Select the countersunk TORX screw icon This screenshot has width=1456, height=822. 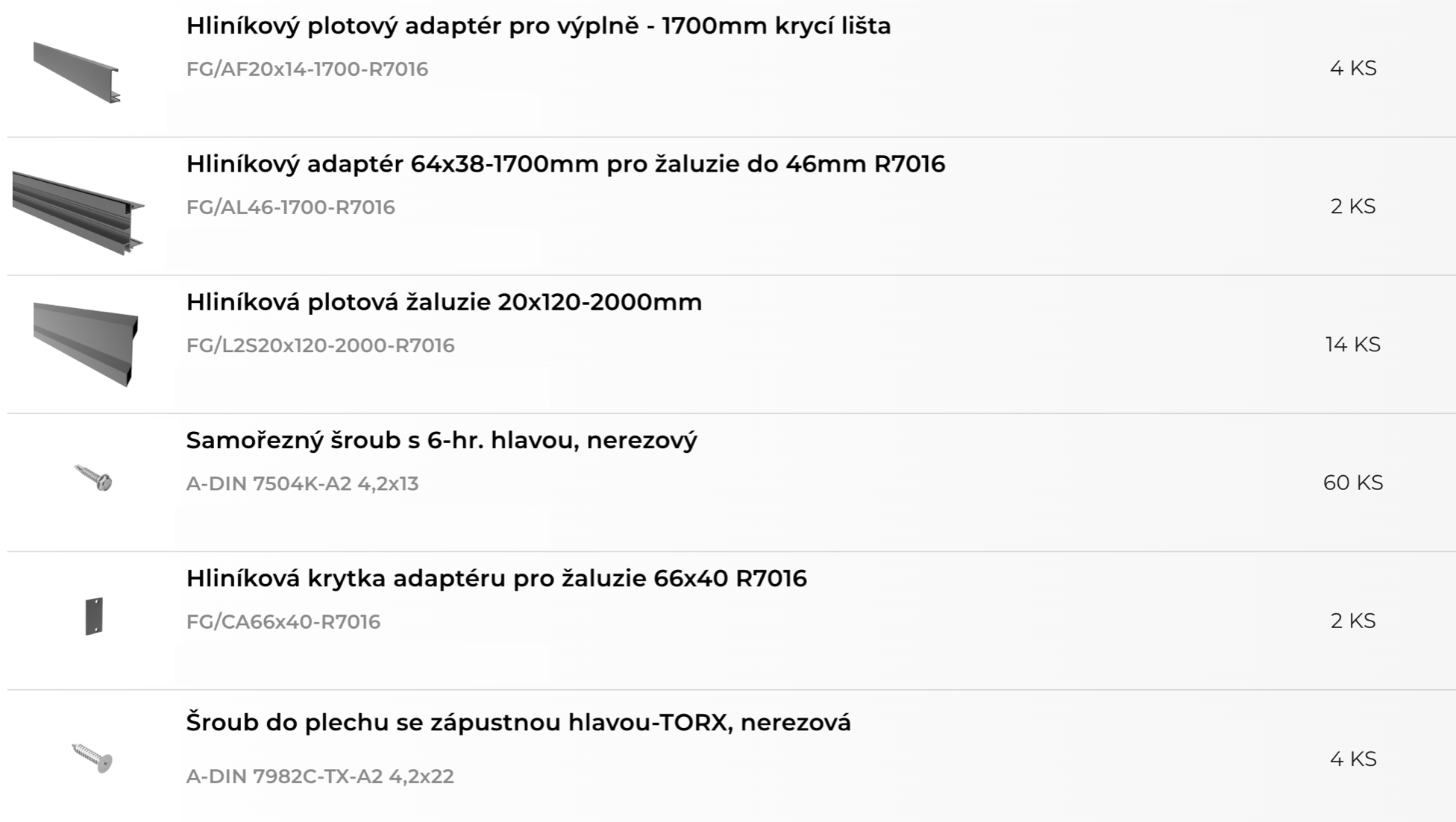click(92, 758)
